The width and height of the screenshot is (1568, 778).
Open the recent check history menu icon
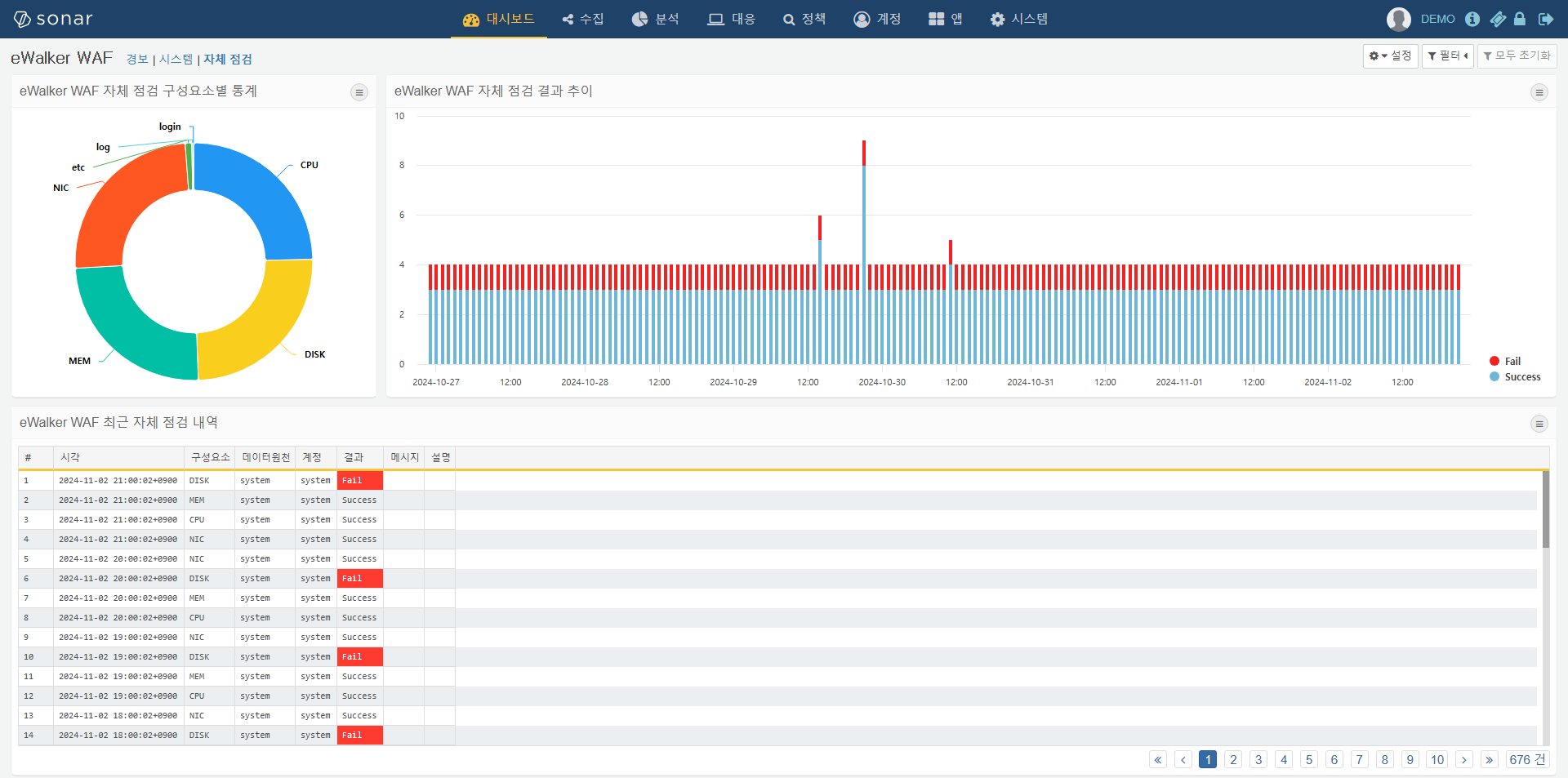coord(1539,424)
